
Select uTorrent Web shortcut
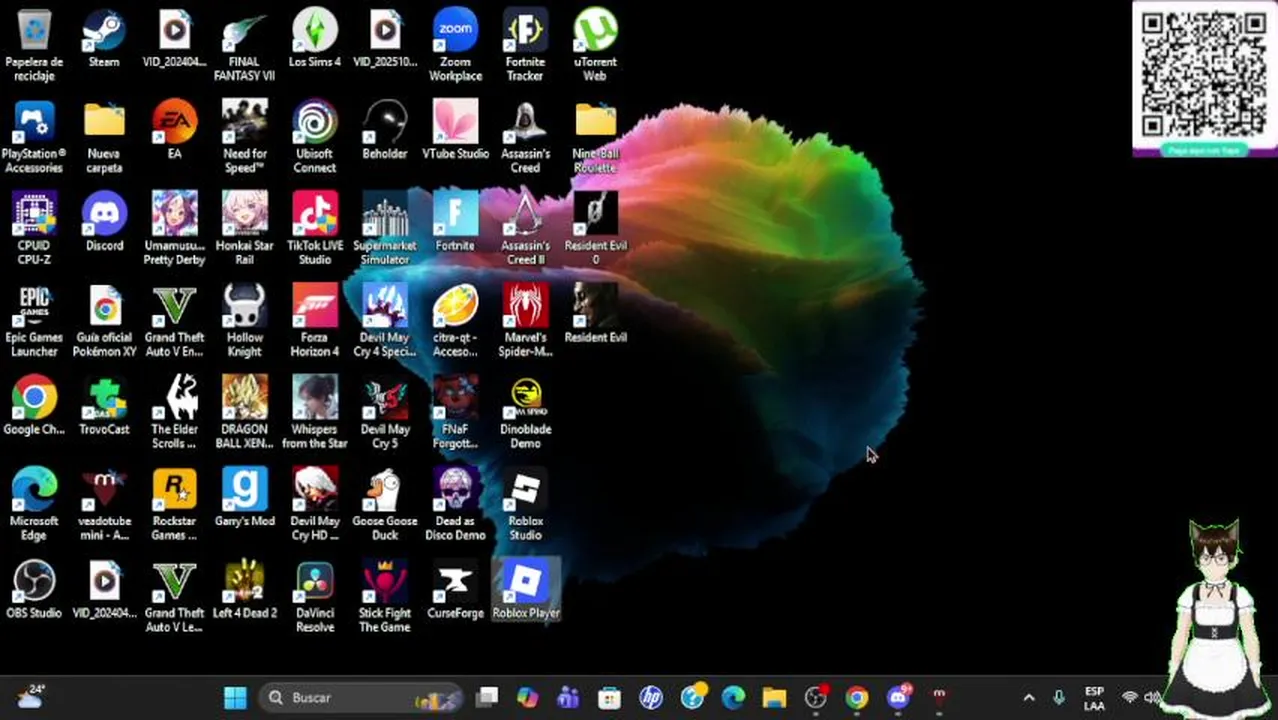[x=595, y=46]
